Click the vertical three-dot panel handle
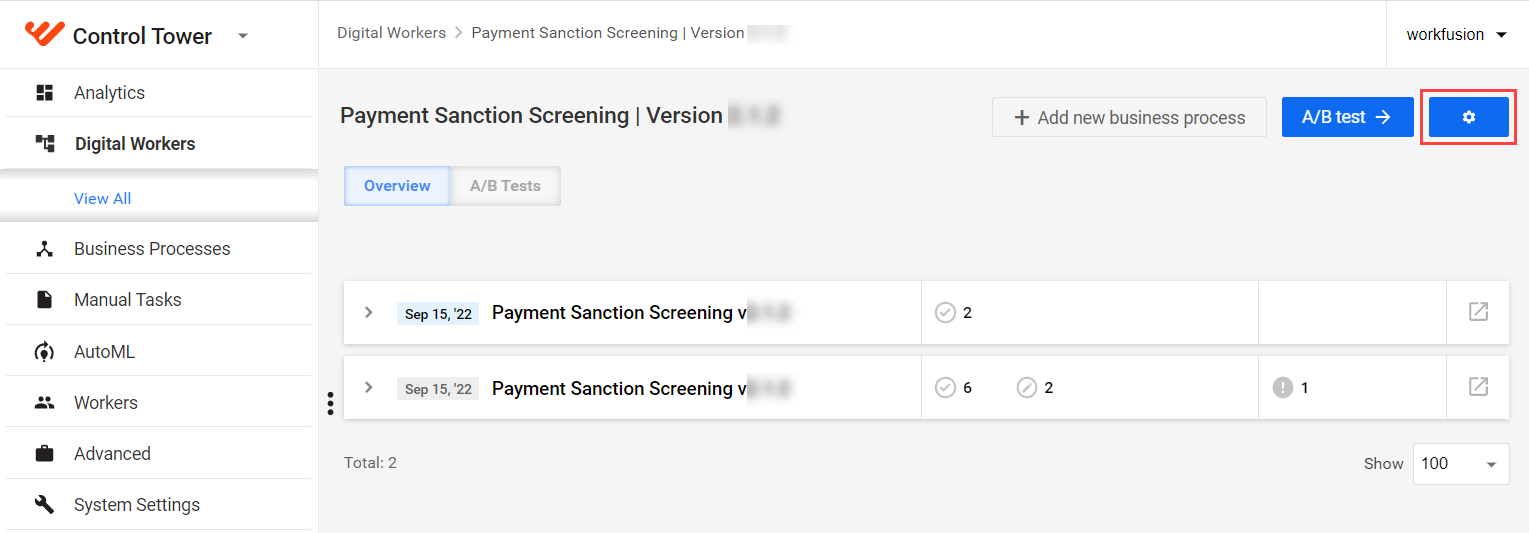The image size is (1529, 533). tap(330, 403)
